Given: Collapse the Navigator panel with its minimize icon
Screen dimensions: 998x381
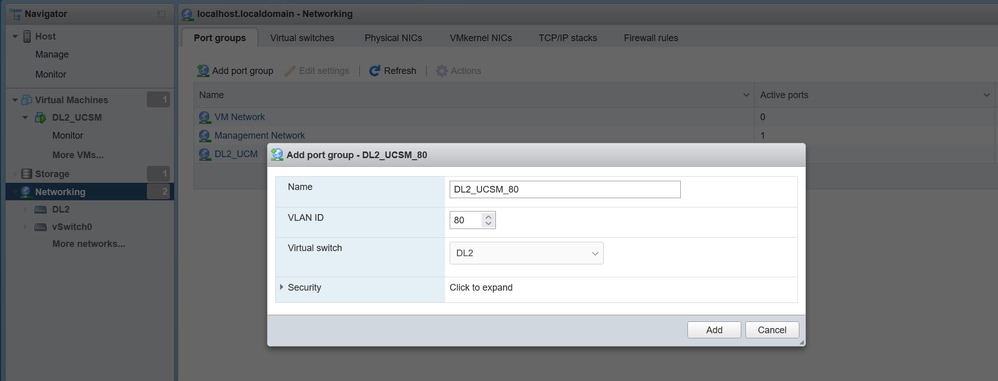Looking at the screenshot, I should point(162,14).
